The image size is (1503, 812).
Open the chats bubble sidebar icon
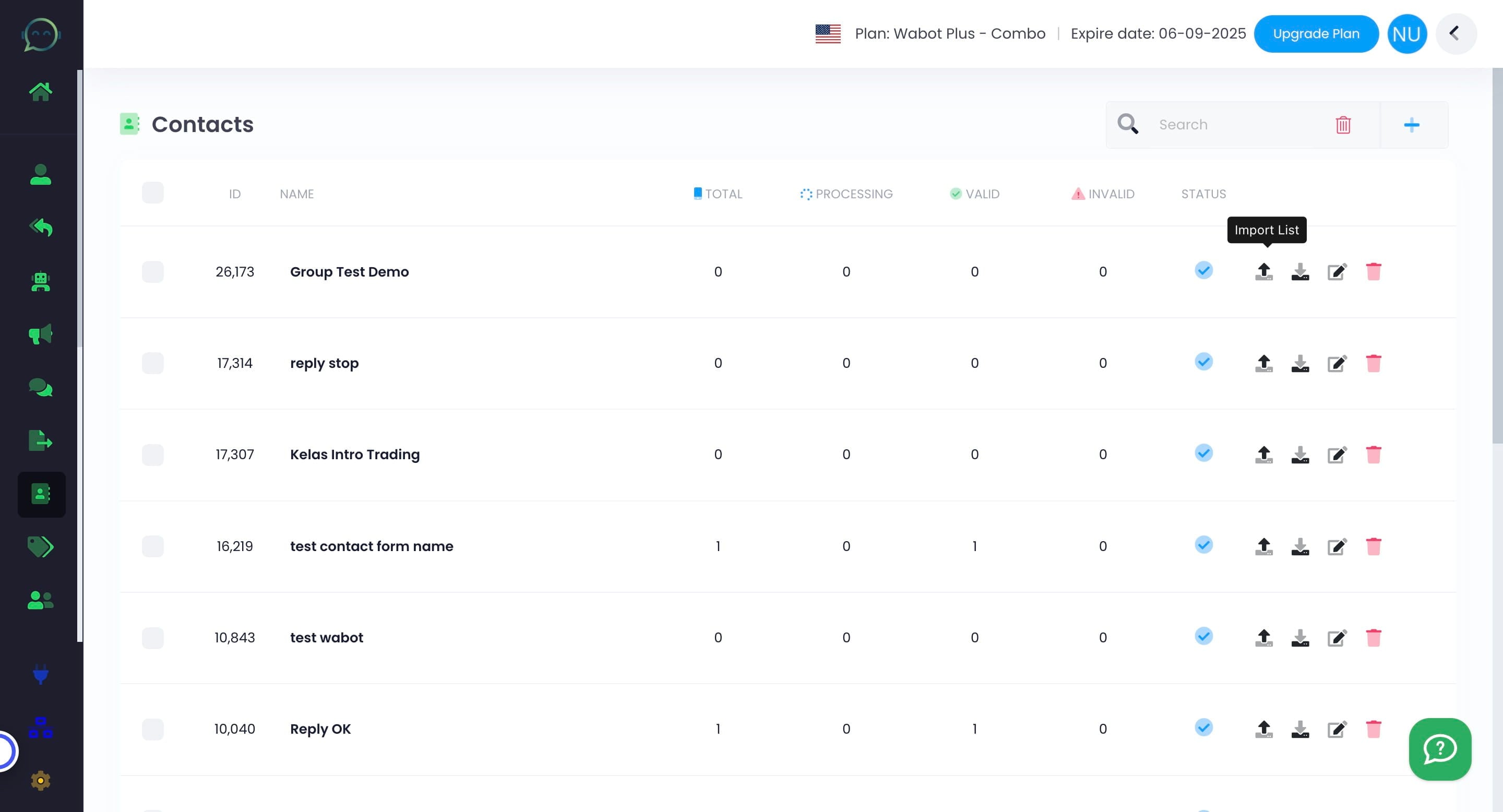[x=40, y=387]
